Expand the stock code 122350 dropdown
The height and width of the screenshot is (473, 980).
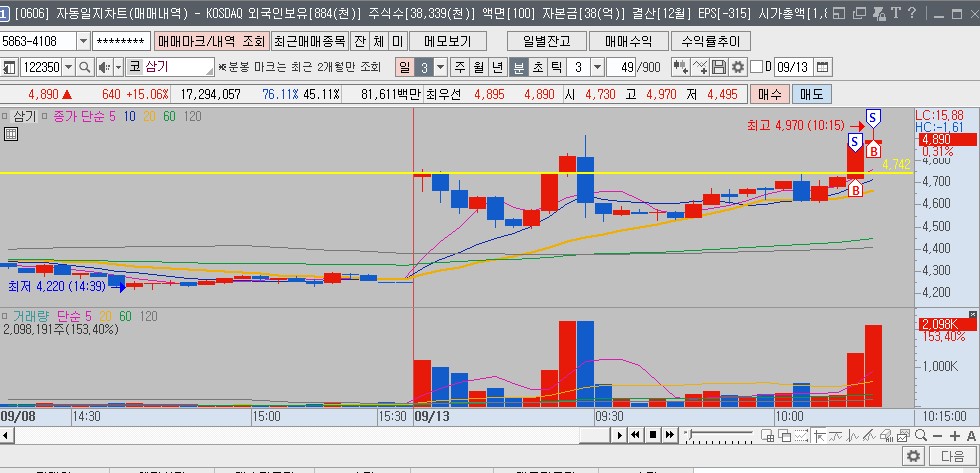(69, 67)
